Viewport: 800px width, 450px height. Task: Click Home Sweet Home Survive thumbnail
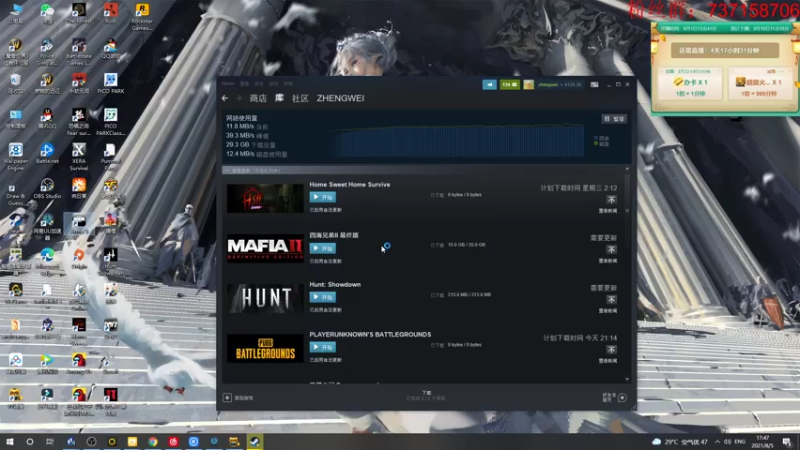(265, 198)
